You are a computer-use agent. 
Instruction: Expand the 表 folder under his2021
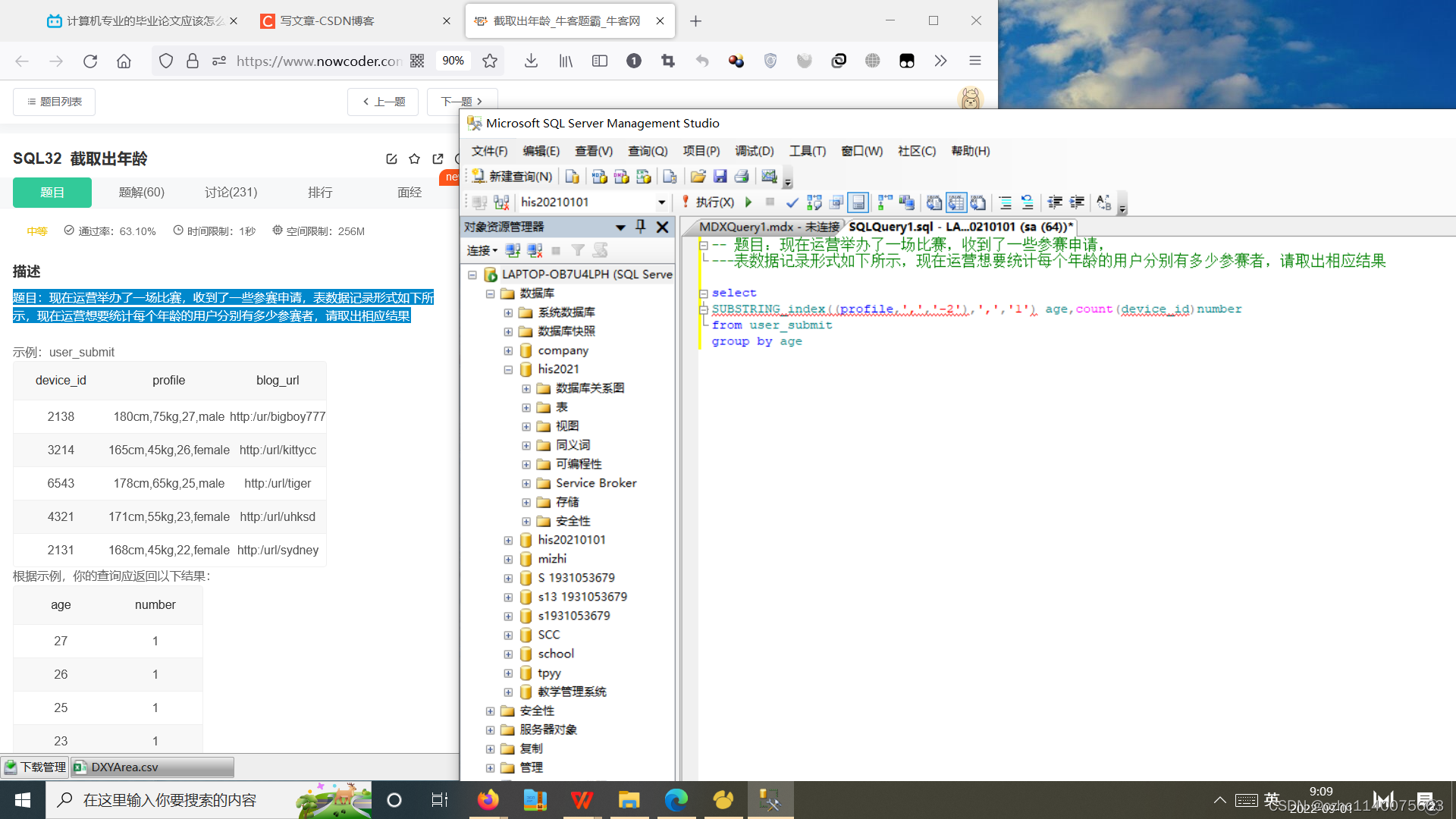pos(526,408)
